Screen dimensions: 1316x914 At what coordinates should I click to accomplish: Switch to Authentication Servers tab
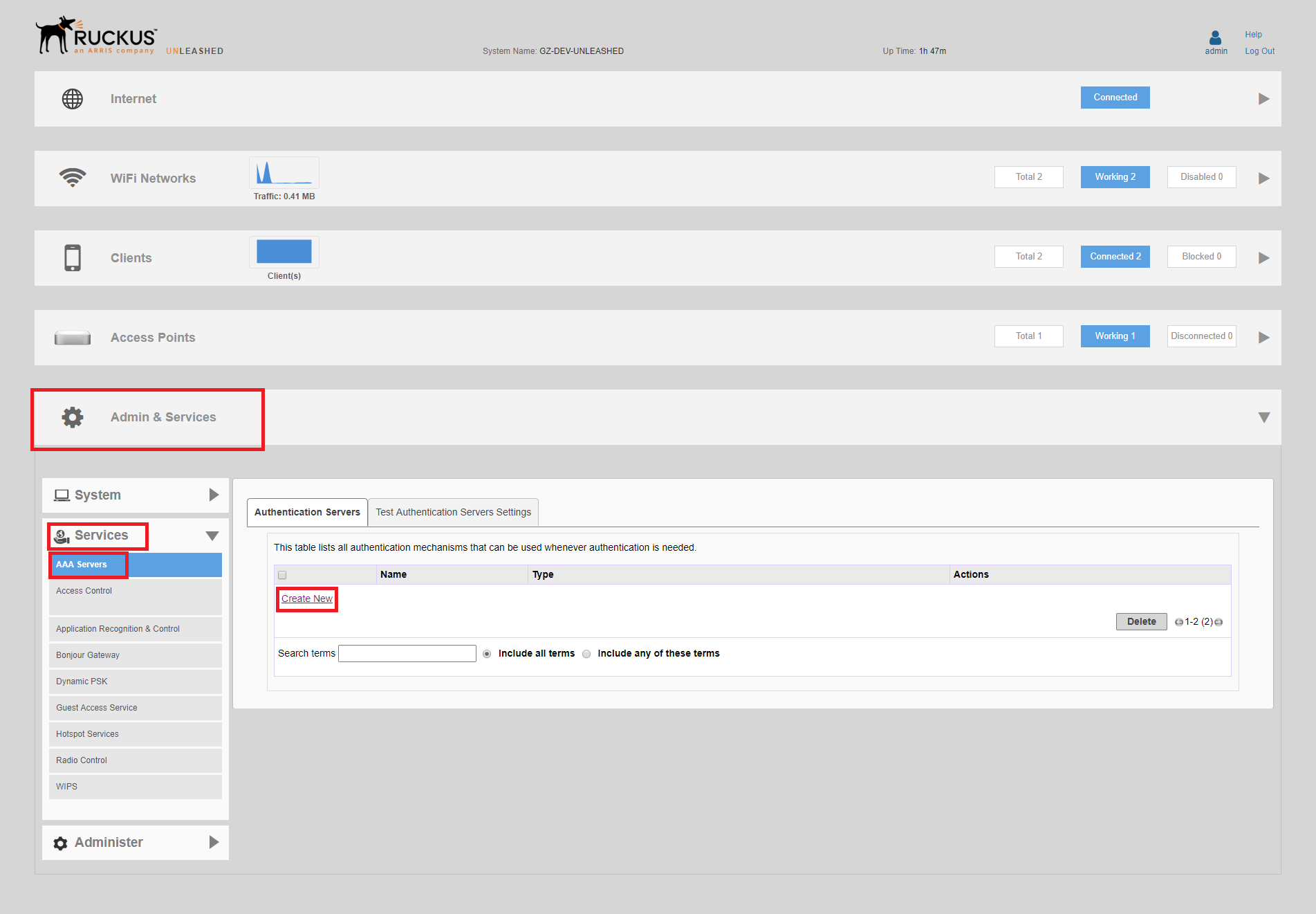pyautogui.click(x=307, y=512)
